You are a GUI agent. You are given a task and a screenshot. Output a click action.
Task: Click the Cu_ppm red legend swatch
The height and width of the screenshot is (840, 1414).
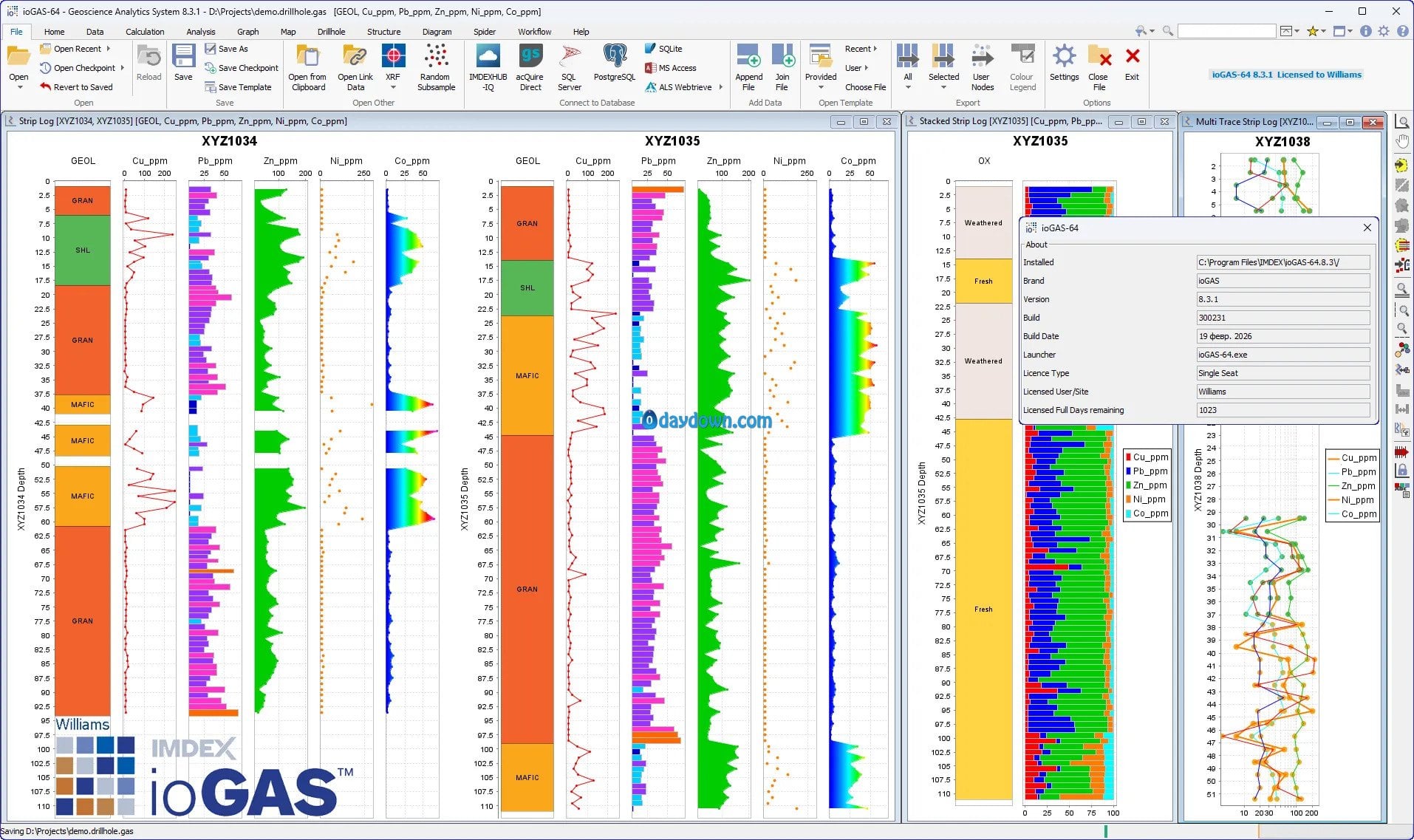coord(1128,457)
